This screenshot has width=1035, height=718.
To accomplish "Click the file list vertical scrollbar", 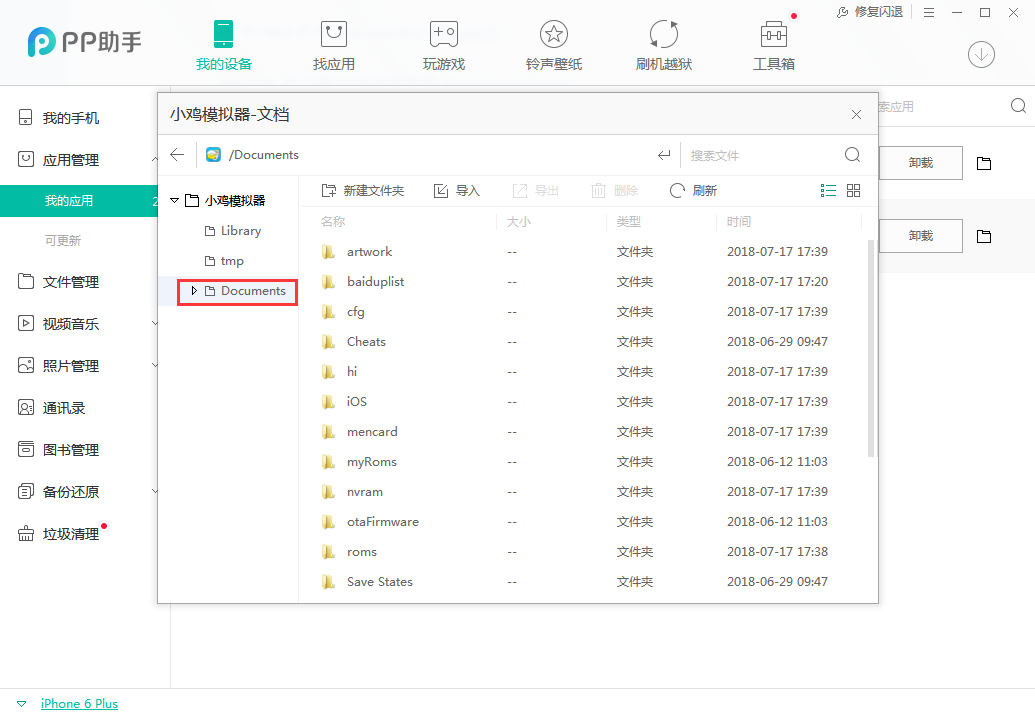I will [x=871, y=348].
